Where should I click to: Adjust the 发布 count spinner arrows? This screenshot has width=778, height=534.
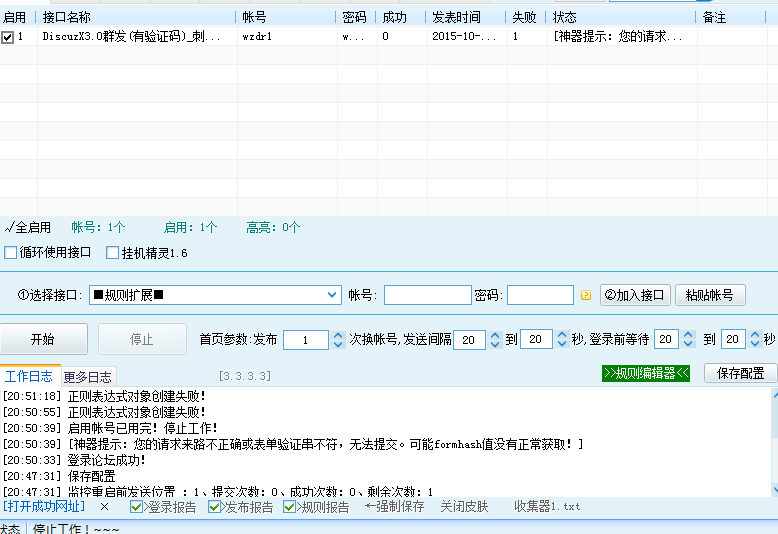click(337, 339)
